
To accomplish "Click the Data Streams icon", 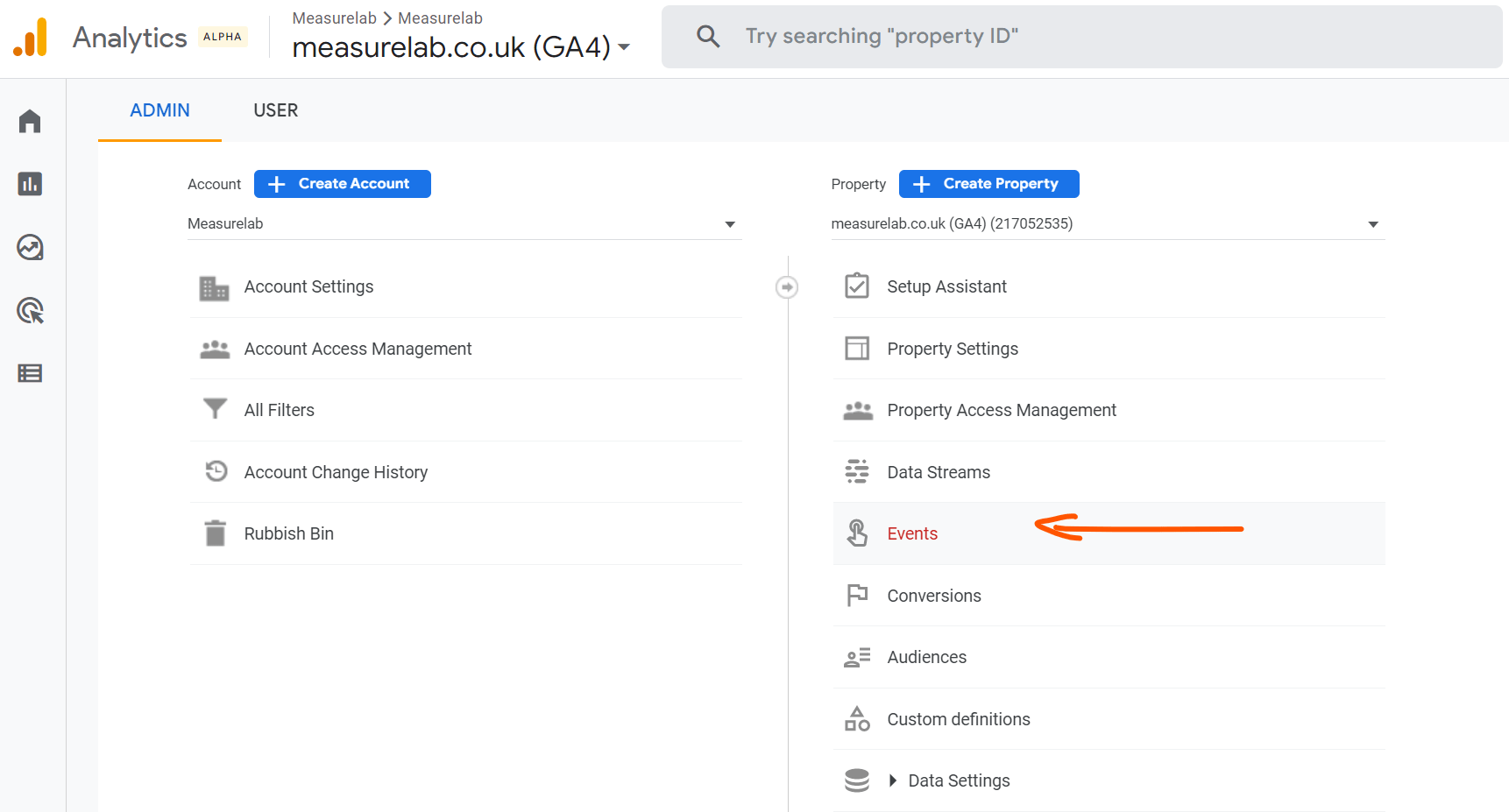I will click(858, 471).
